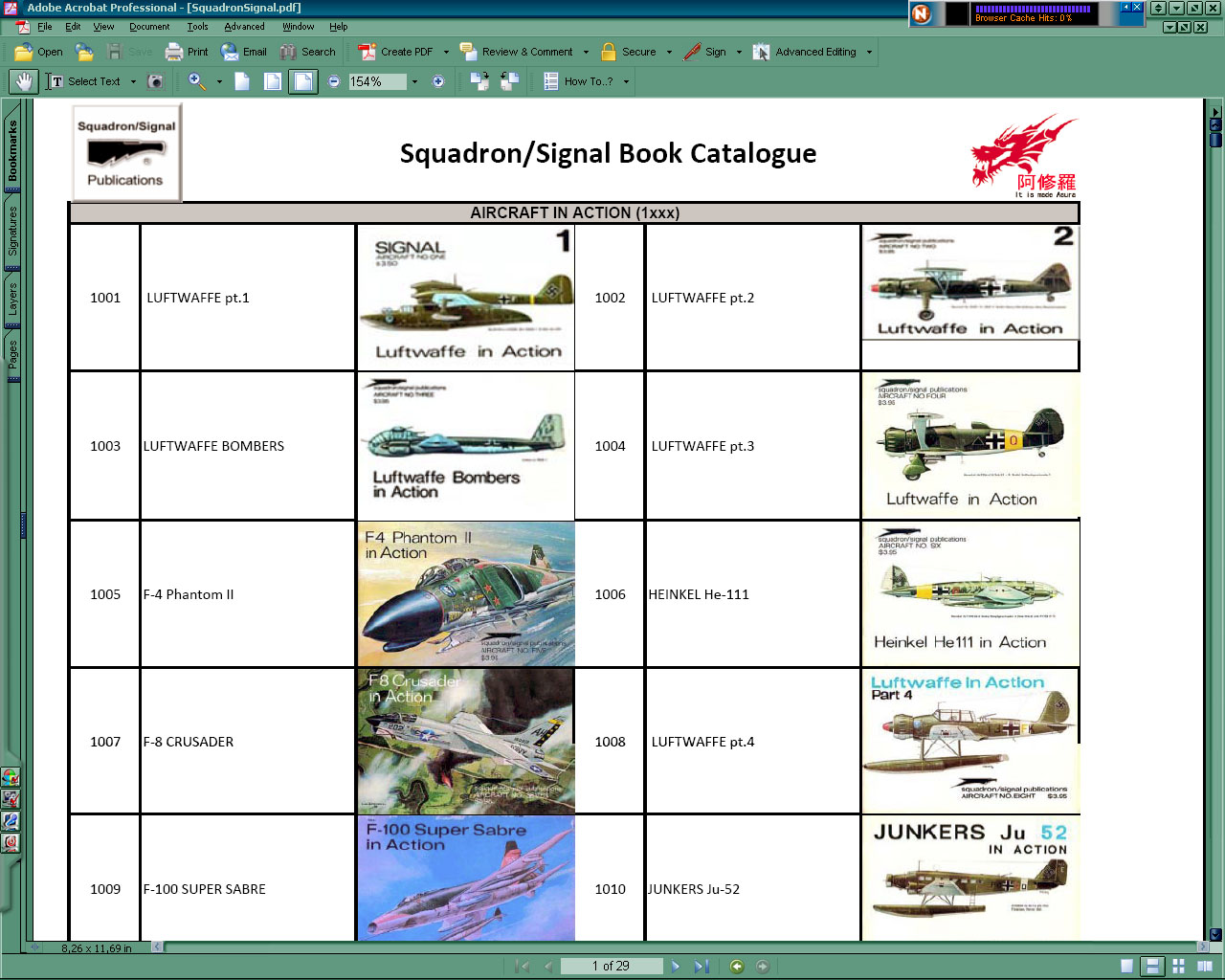Viewport: 1225px width, 980px height.
Task: Pick the Zoom In magnifier tool
Action: tap(197, 81)
